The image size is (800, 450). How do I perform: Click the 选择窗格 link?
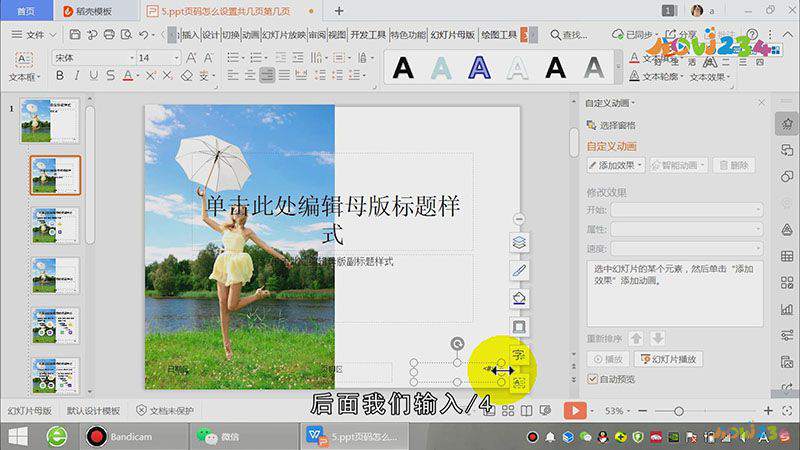tap(617, 125)
